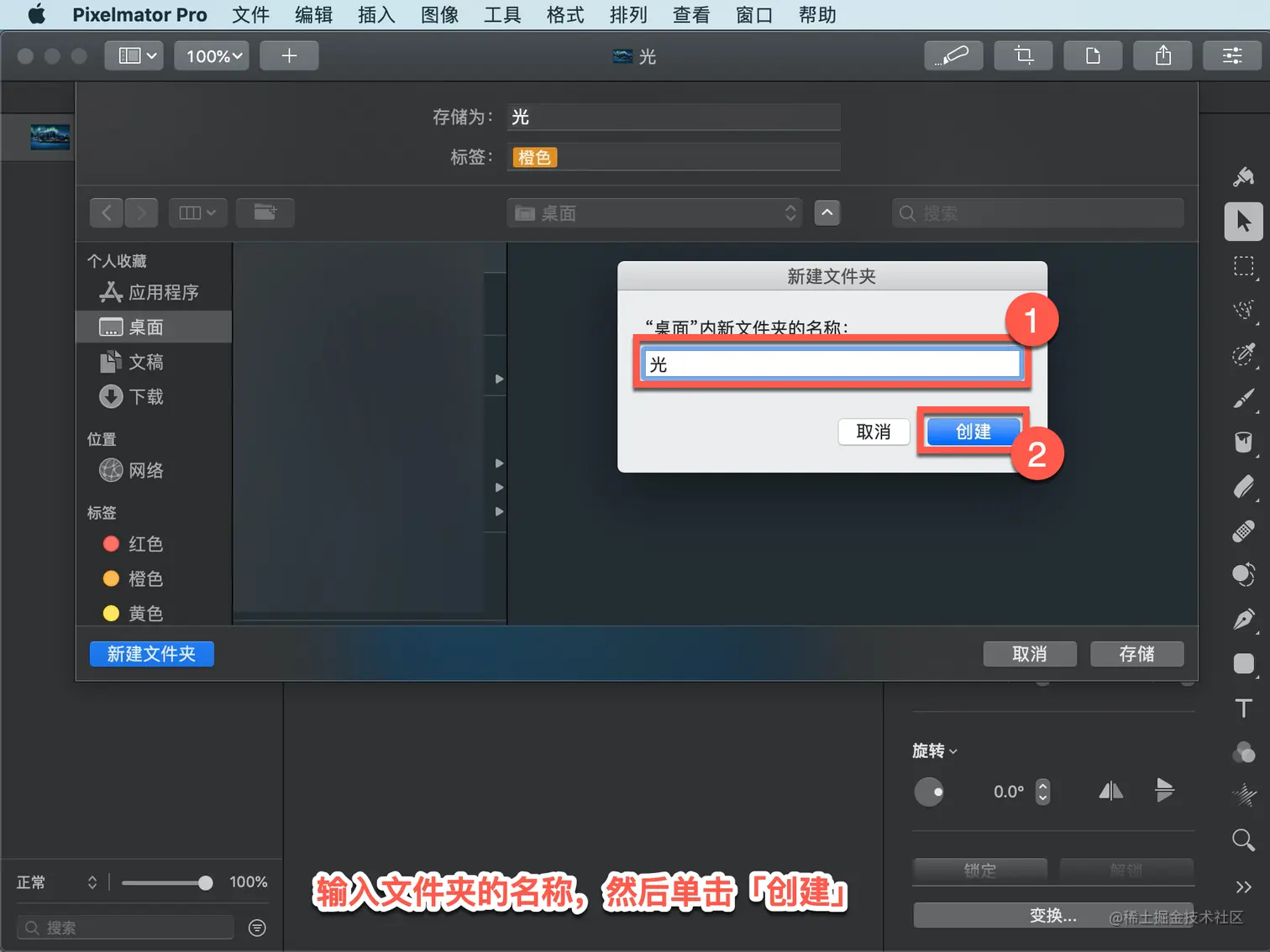Adjust the layer opacity slider
Screen dimensions: 1270x952
tap(167, 882)
